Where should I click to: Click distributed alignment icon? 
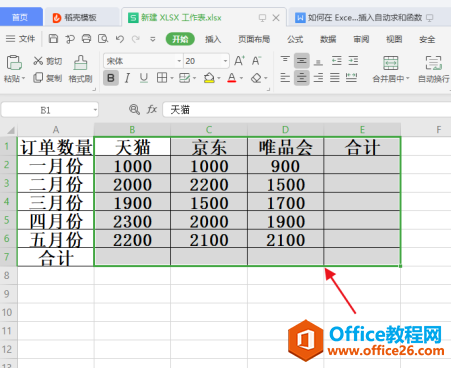[351, 78]
